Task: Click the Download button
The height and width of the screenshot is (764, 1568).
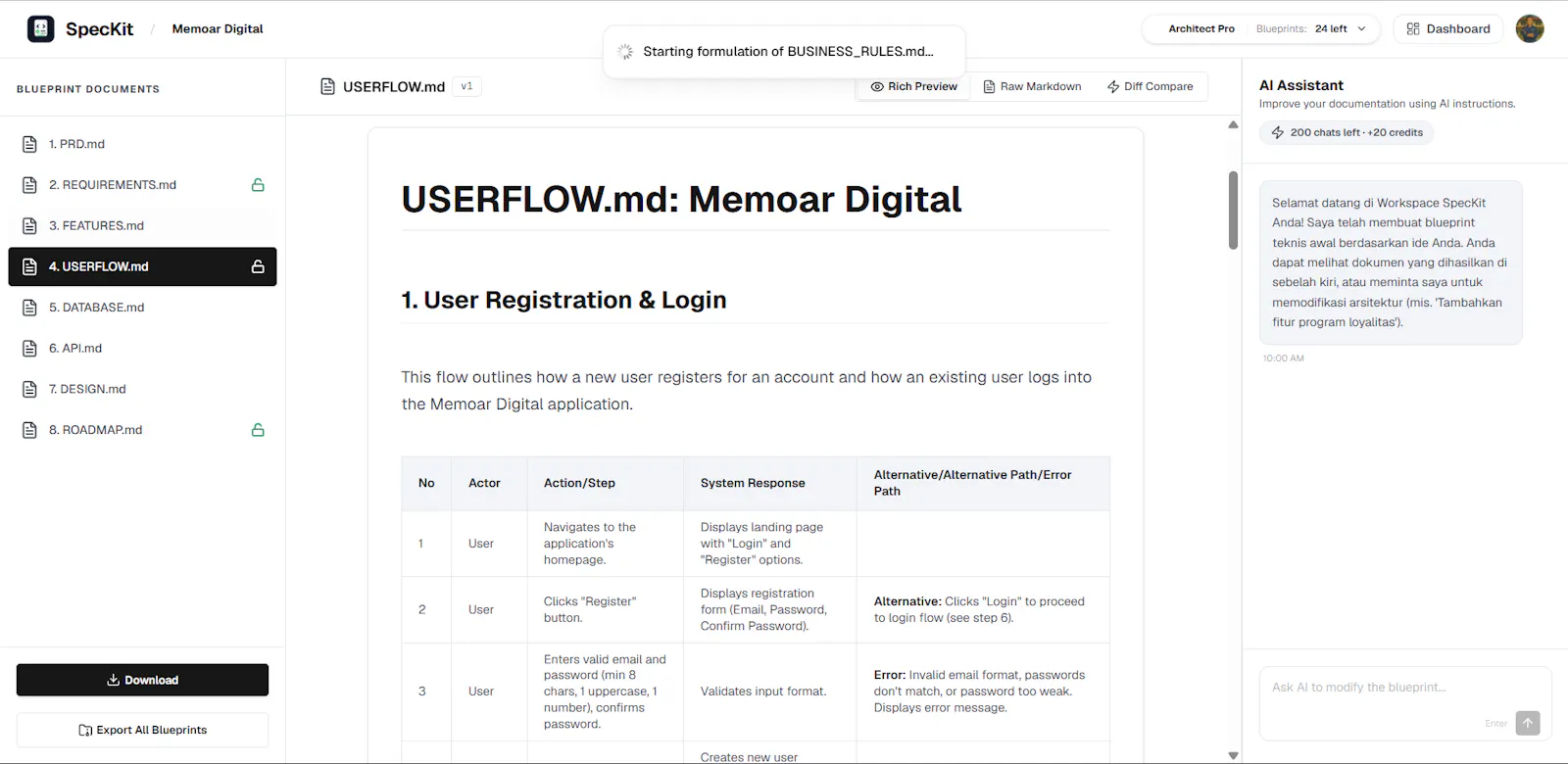Action: pos(142,680)
